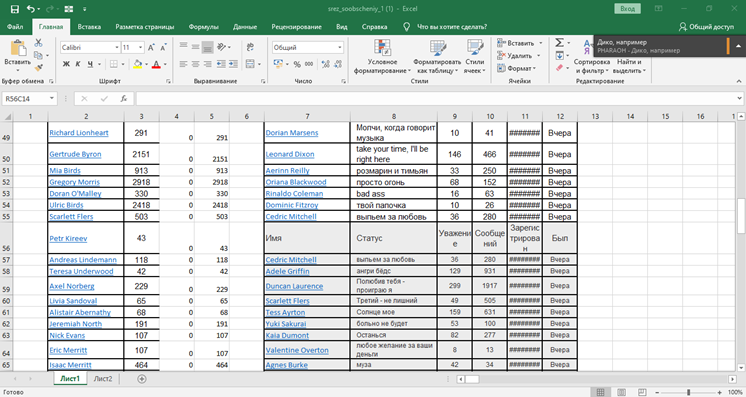746x397 pixels.
Task: Increase font size with large A
Action: tap(151, 48)
